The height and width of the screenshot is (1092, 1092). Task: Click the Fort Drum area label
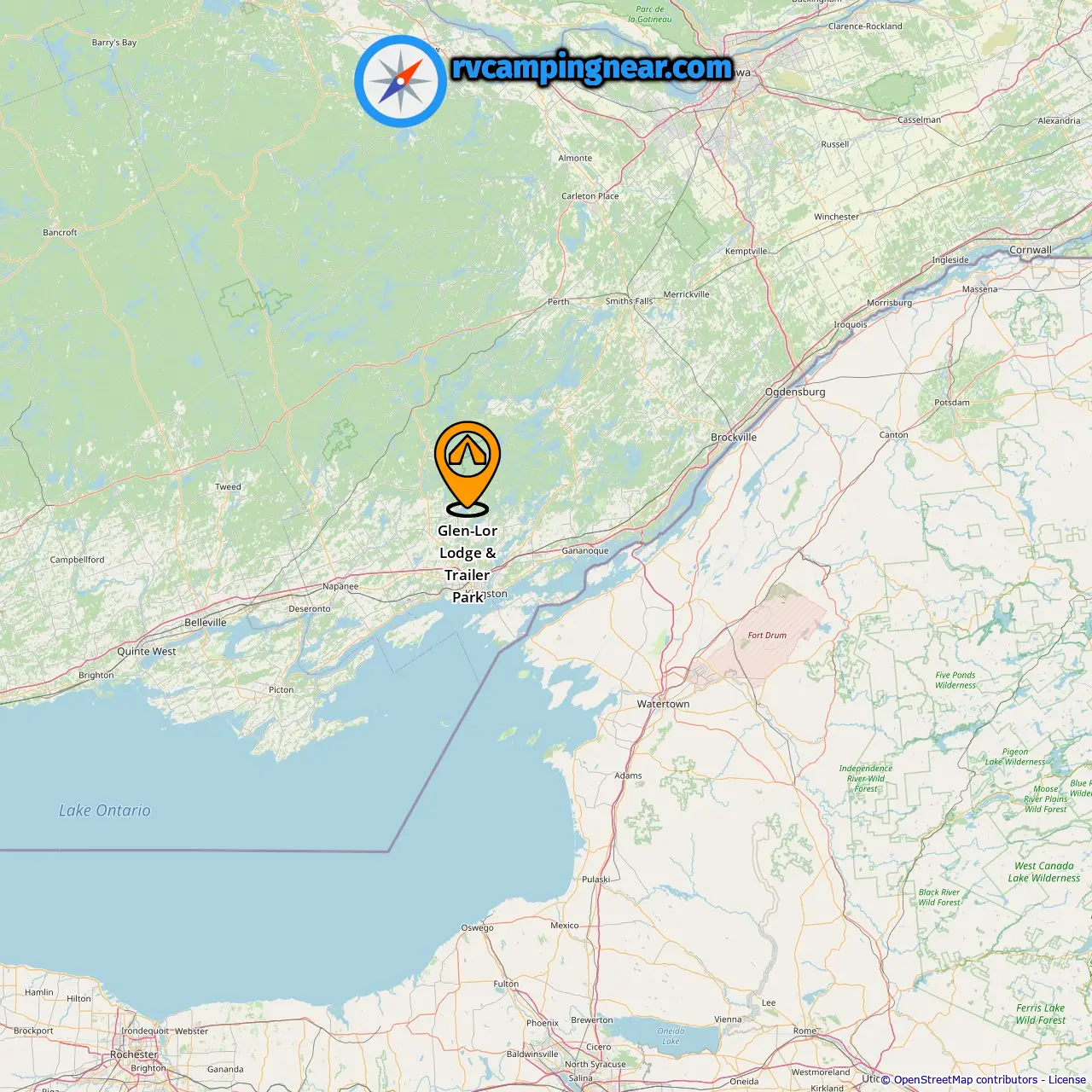pyautogui.click(x=767, y=635)
